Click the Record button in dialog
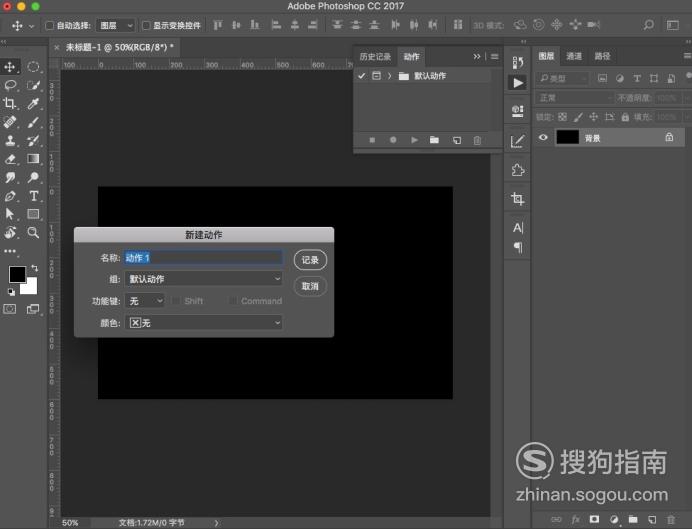 tap(310, 260)
